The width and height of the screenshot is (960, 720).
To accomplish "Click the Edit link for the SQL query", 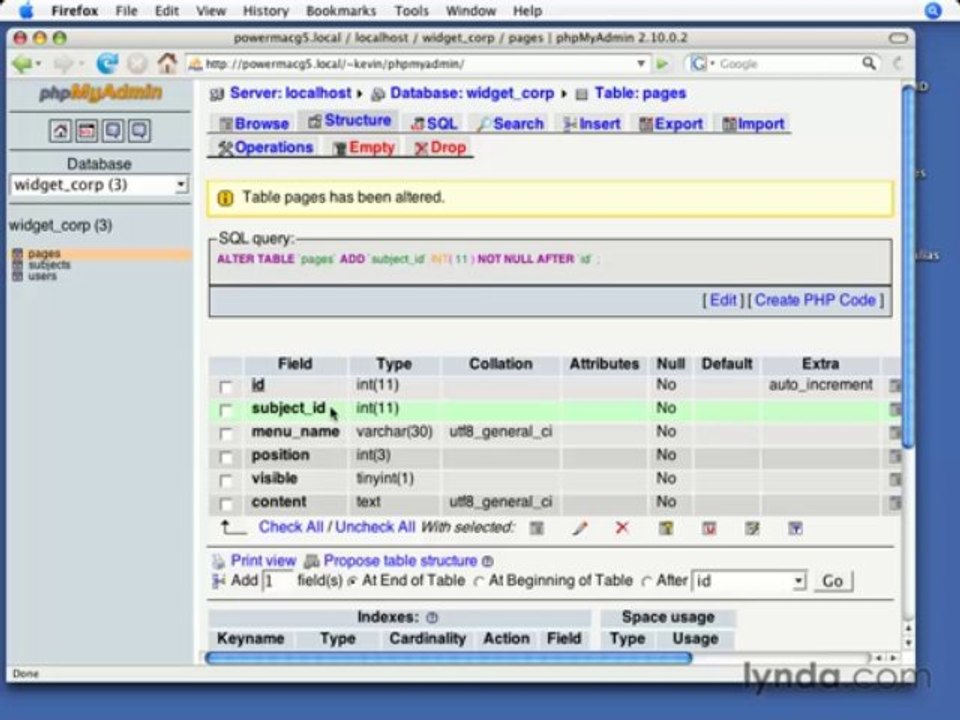I will [x=722, y=300].
